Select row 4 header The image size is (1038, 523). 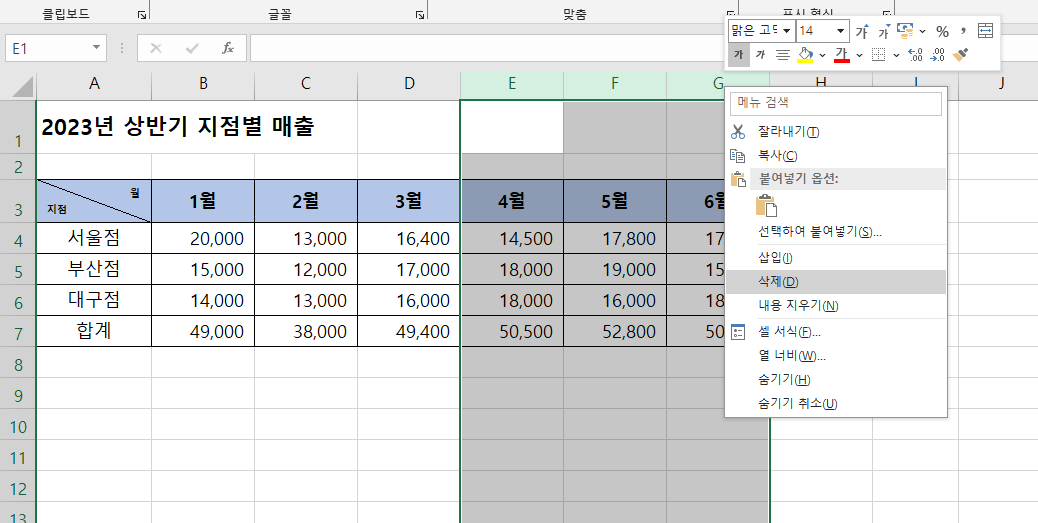[18, 239]
